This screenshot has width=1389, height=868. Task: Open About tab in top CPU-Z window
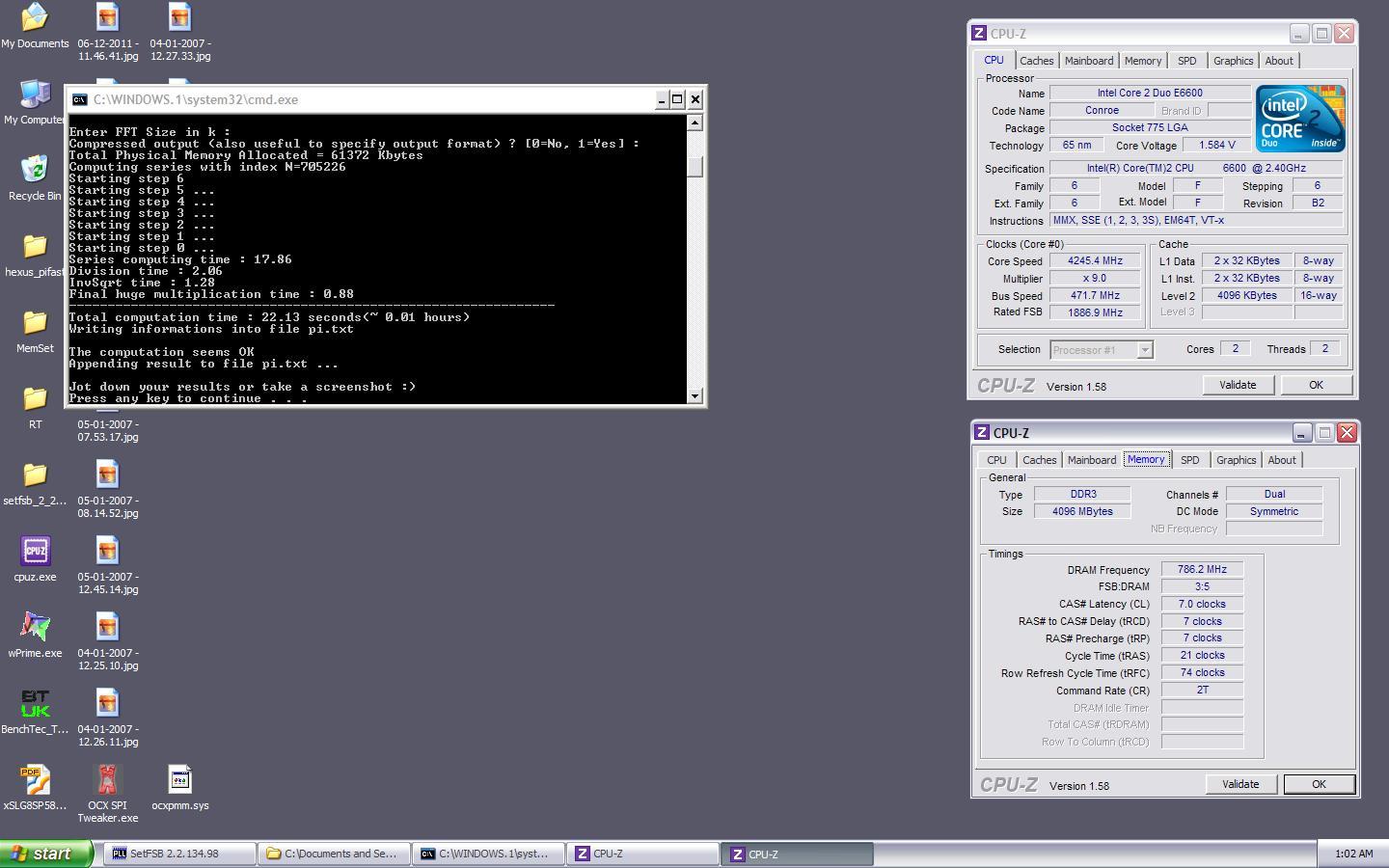(1279, 61)
